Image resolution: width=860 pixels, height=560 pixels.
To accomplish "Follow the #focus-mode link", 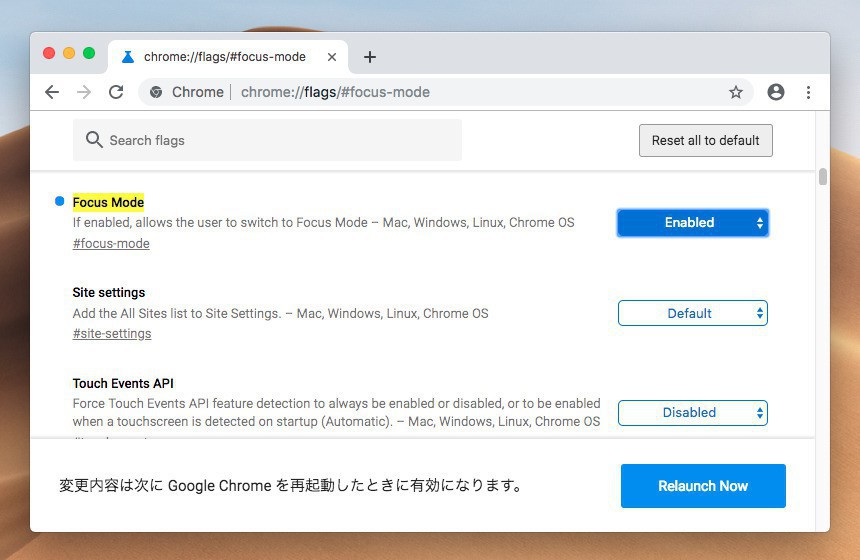I will tap(111, 244).
